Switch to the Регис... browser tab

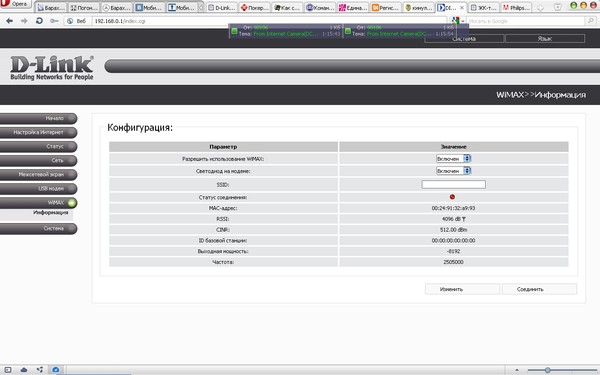pyautogui.click(x=386, y=7)
